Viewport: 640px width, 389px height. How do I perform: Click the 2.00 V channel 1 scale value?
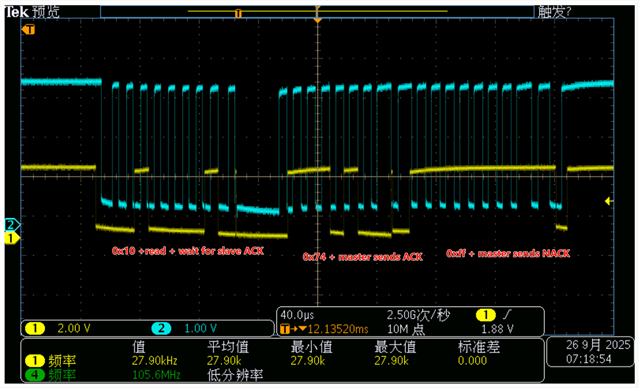click(74, 328)
